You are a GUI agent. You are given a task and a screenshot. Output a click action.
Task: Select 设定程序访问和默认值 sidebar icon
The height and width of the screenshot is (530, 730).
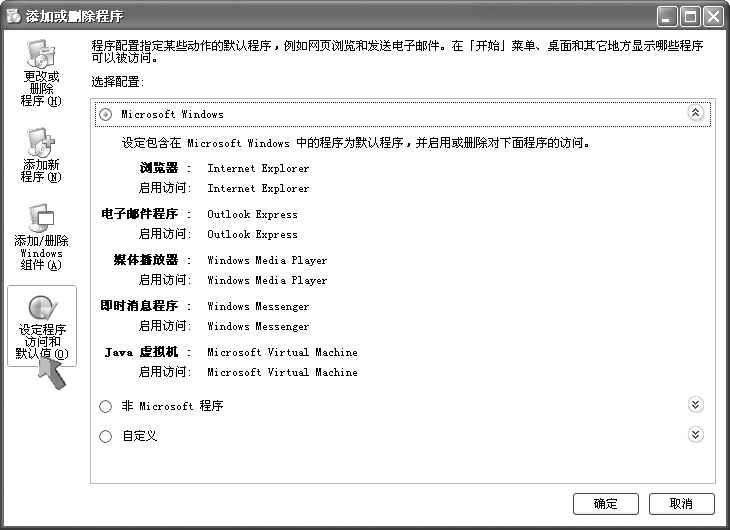pos(42,326)
